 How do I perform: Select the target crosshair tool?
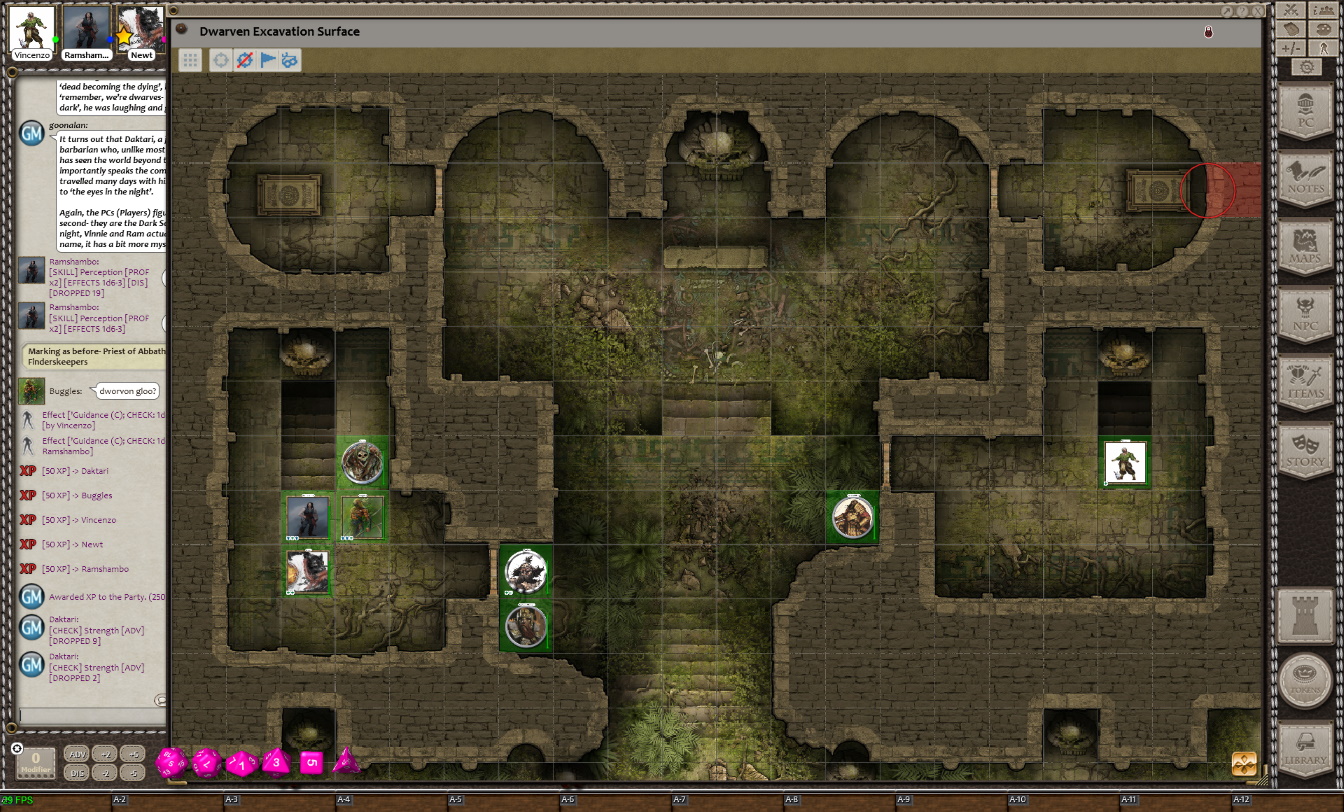coord(221,60)
